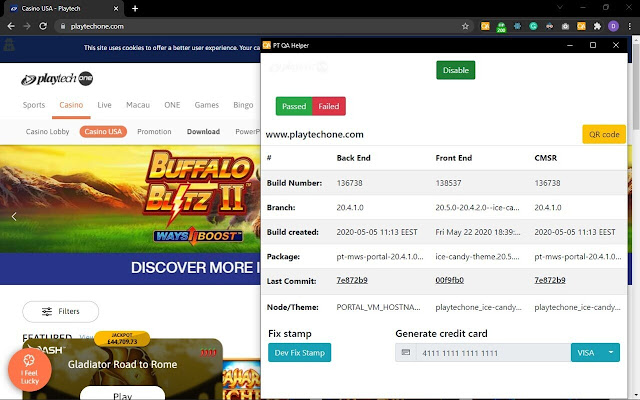This screenshot has width=640, height=400.
Task: Select Casino USA submenu pill
Action: [x=103, y=131]
